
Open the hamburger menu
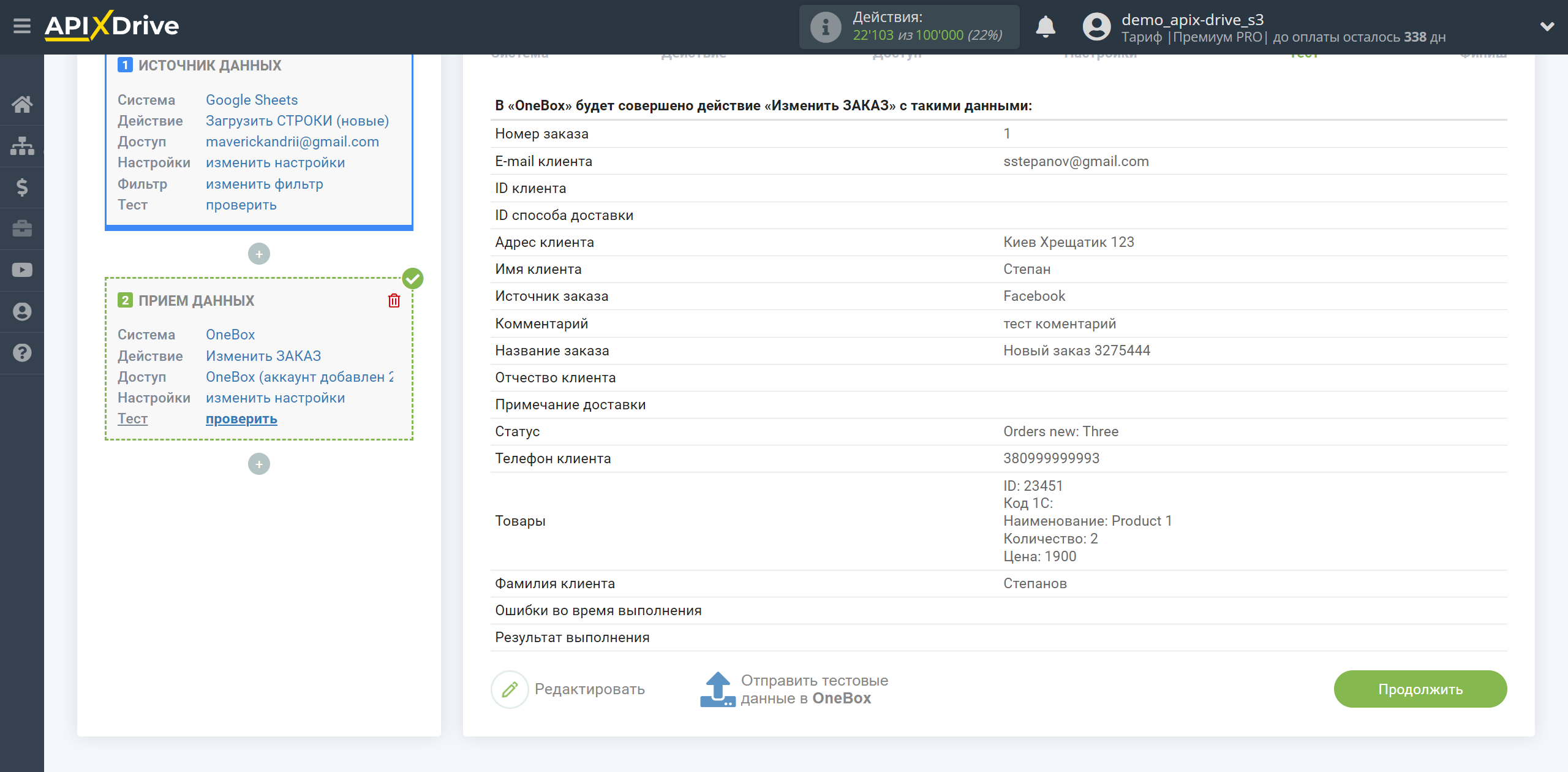coord(22,26)
